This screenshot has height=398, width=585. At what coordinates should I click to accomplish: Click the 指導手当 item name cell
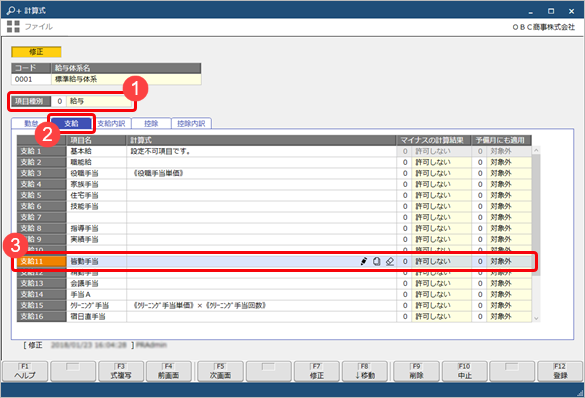point(96,228)
